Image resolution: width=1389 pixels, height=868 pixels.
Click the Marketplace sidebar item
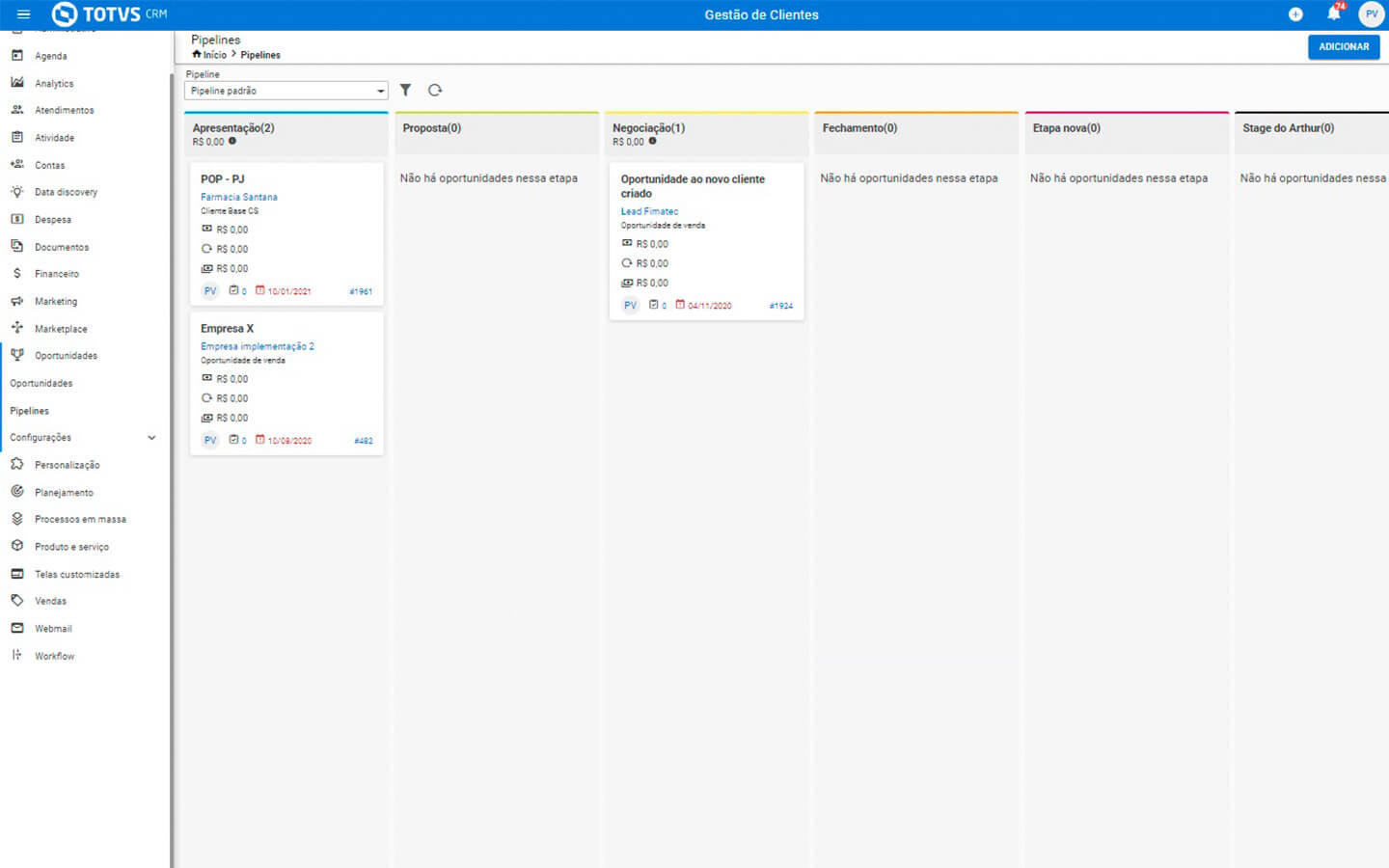click(61, 329)
